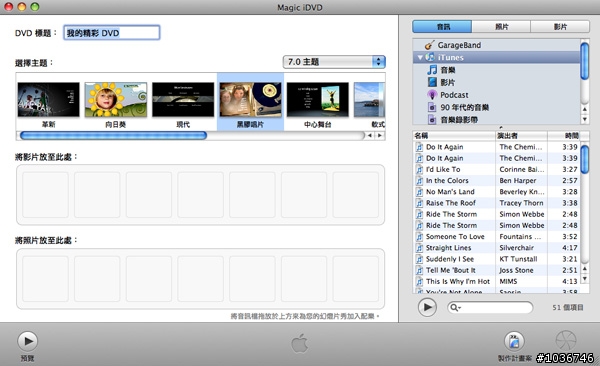The image size is (600, 366).
Task: Click the Preview play button at bottom left
Action: [x=28, y=341]
